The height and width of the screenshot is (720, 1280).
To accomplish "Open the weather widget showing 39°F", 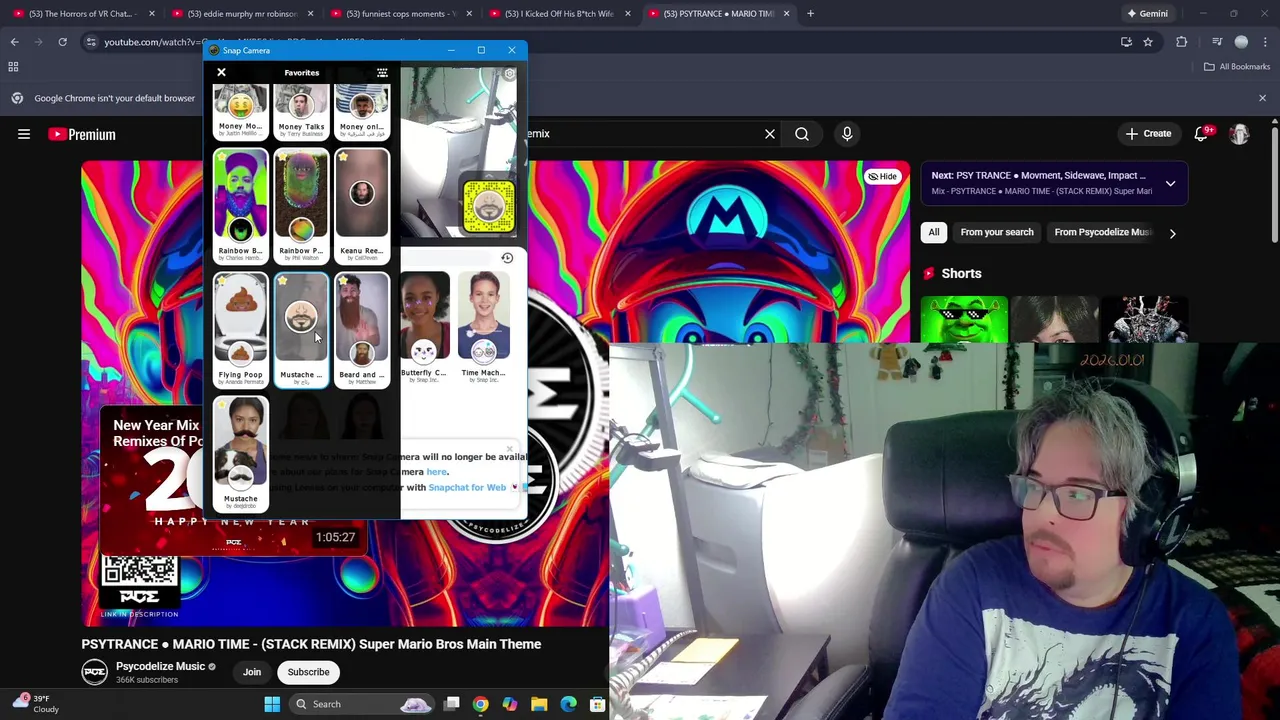I will pyautogui.click(x=37, y=704).
